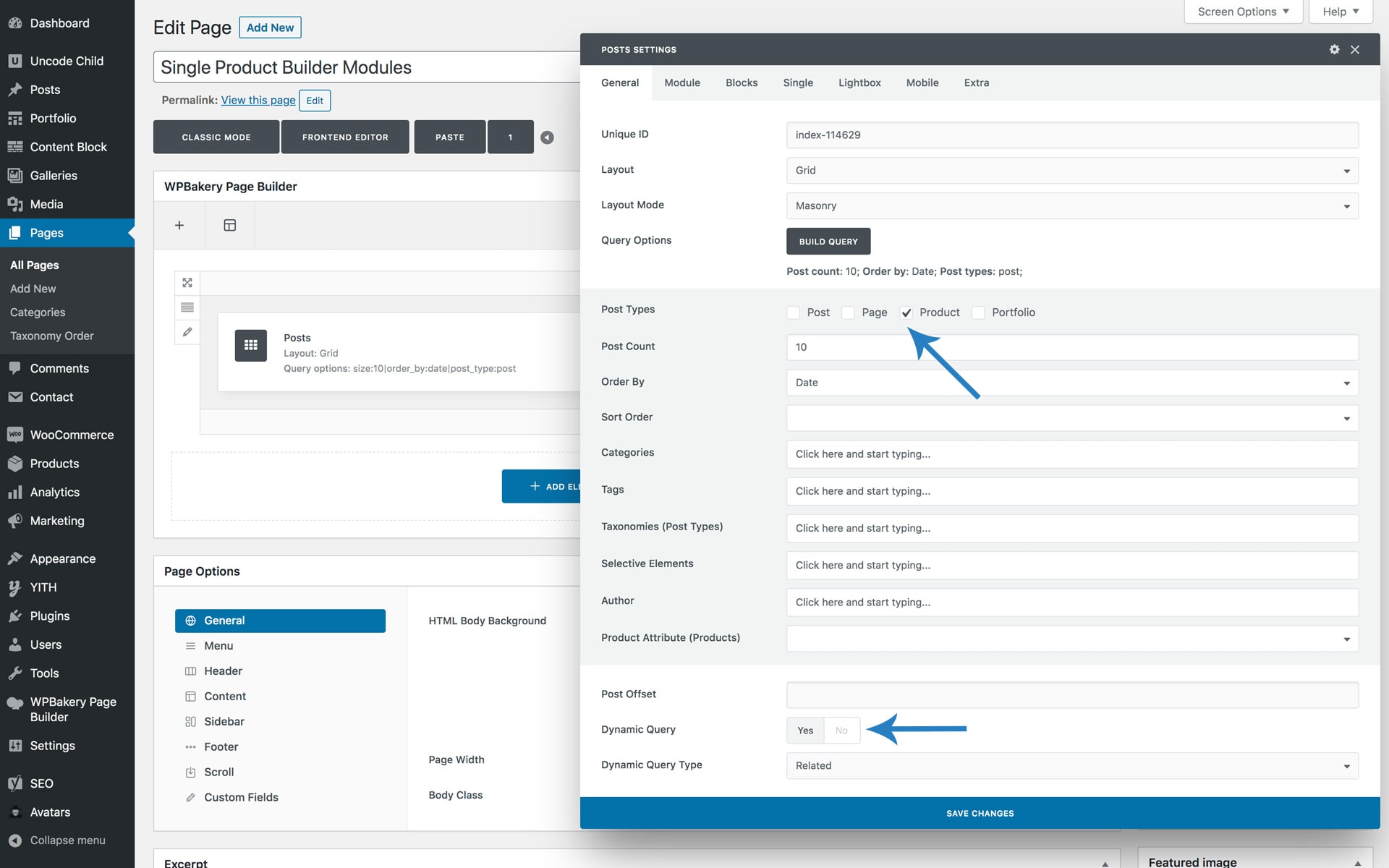Open Screen Options panel
Image resolution: width=1389 pixels, height=868 pixels.
point(1243,12)
